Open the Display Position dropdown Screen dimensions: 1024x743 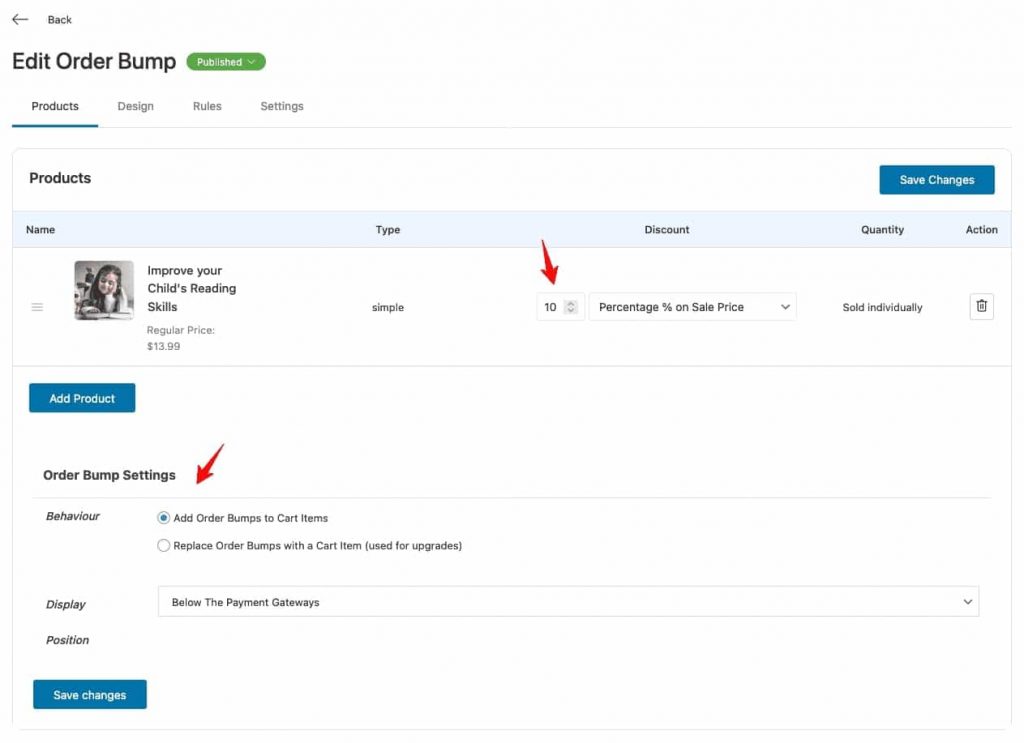tap(568, 602)
